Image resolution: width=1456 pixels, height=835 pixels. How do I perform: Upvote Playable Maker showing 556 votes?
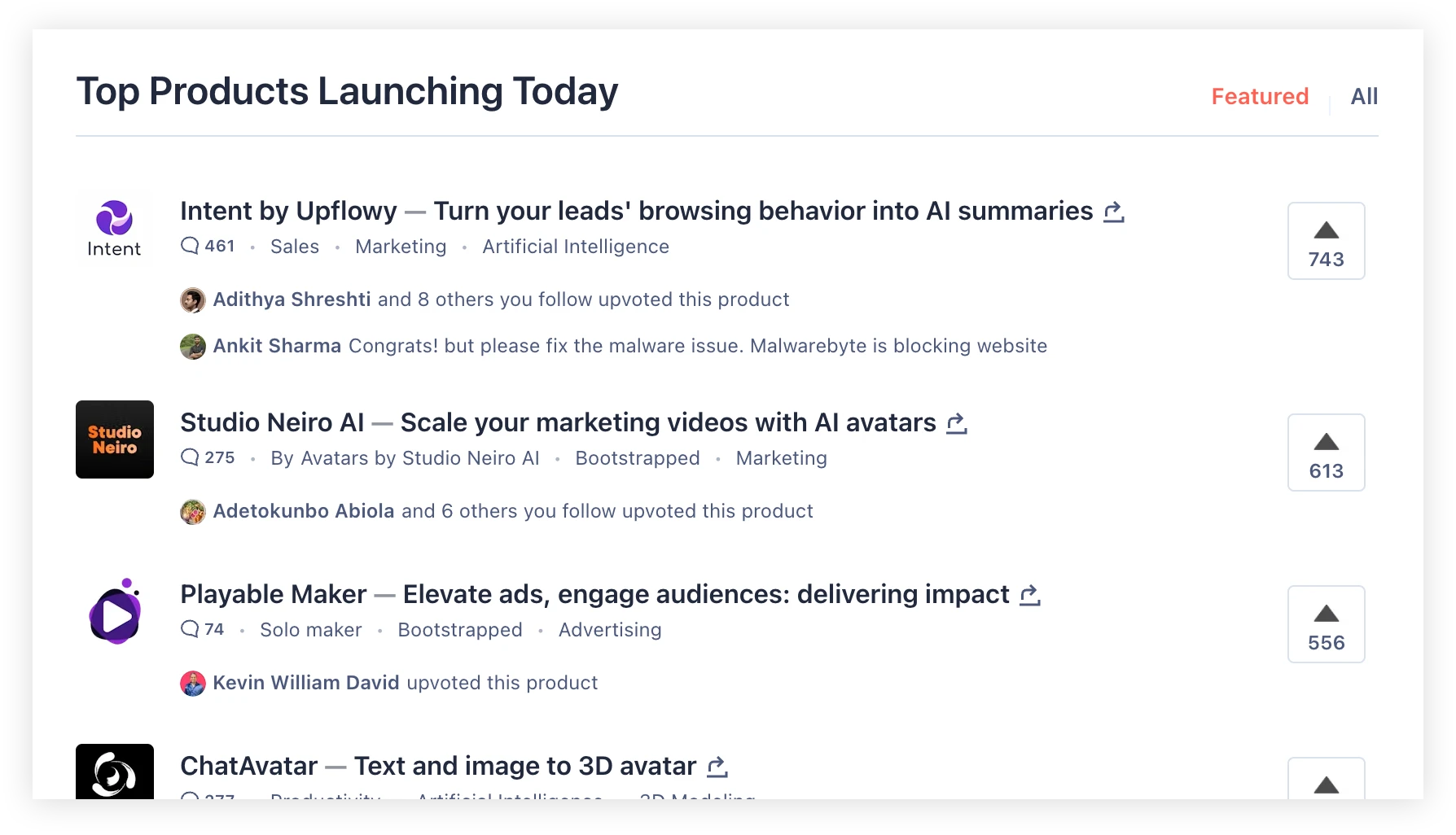(1326, 624)
